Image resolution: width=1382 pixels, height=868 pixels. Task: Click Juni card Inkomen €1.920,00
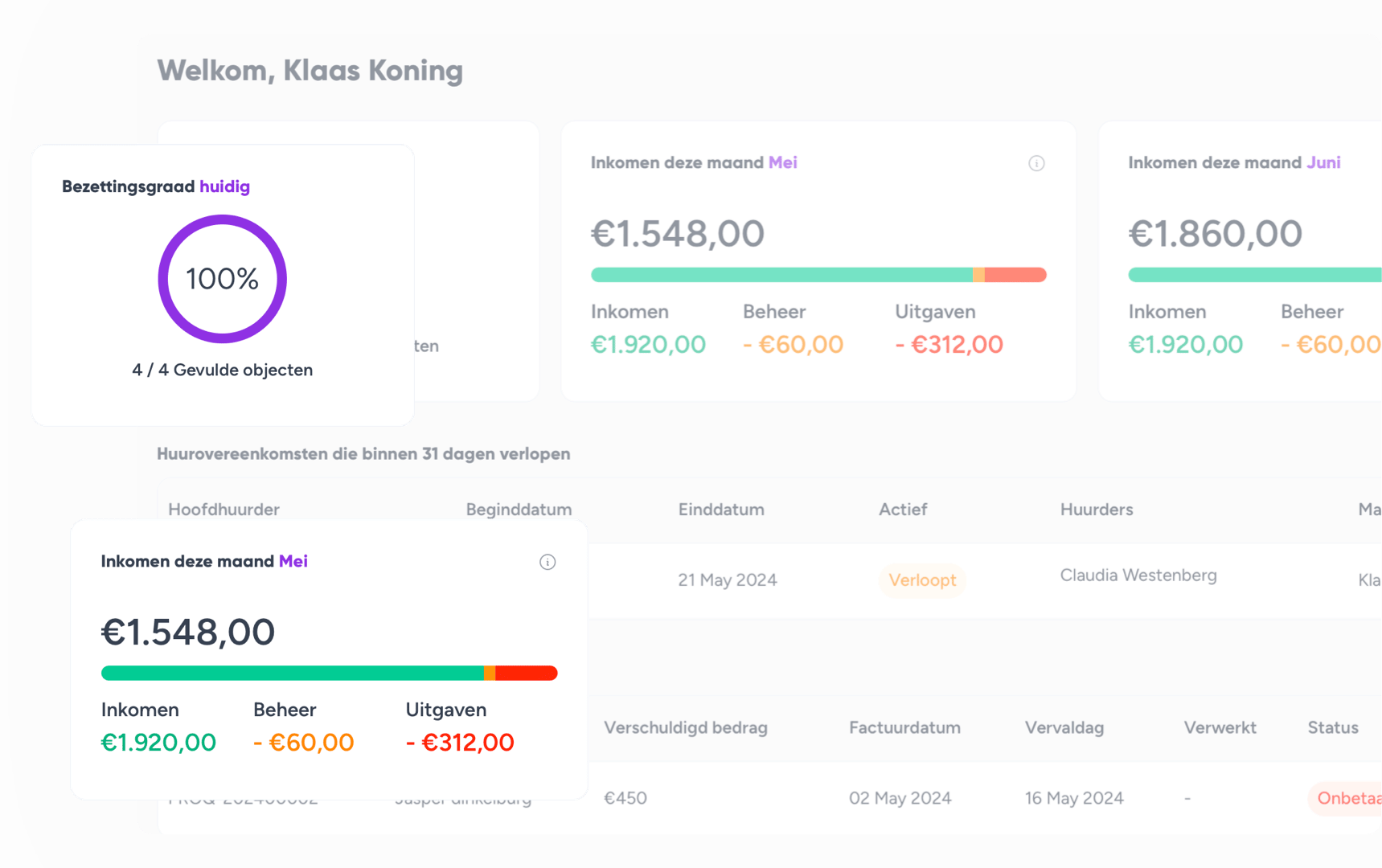pyautogui.click(x=1186, y=344)
